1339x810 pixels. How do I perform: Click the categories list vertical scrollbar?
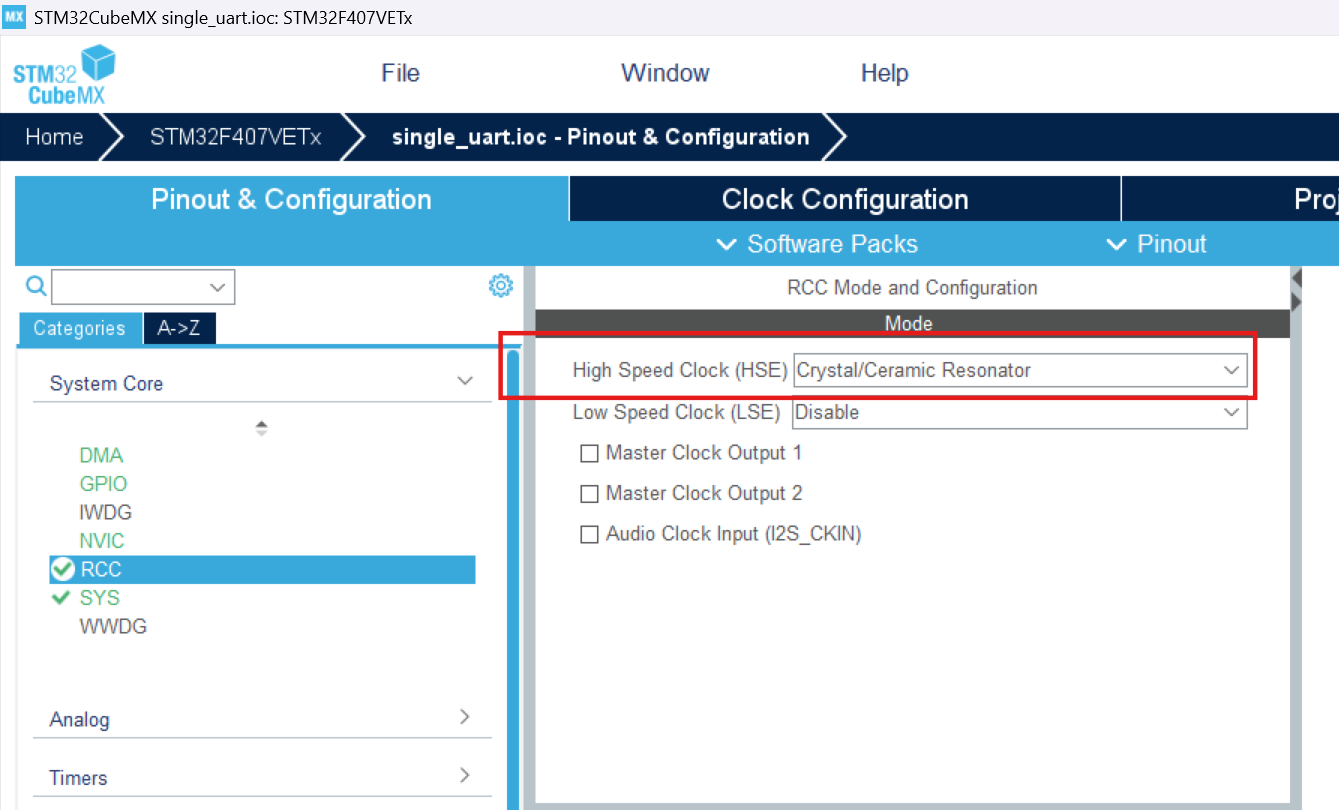[514, 578]
